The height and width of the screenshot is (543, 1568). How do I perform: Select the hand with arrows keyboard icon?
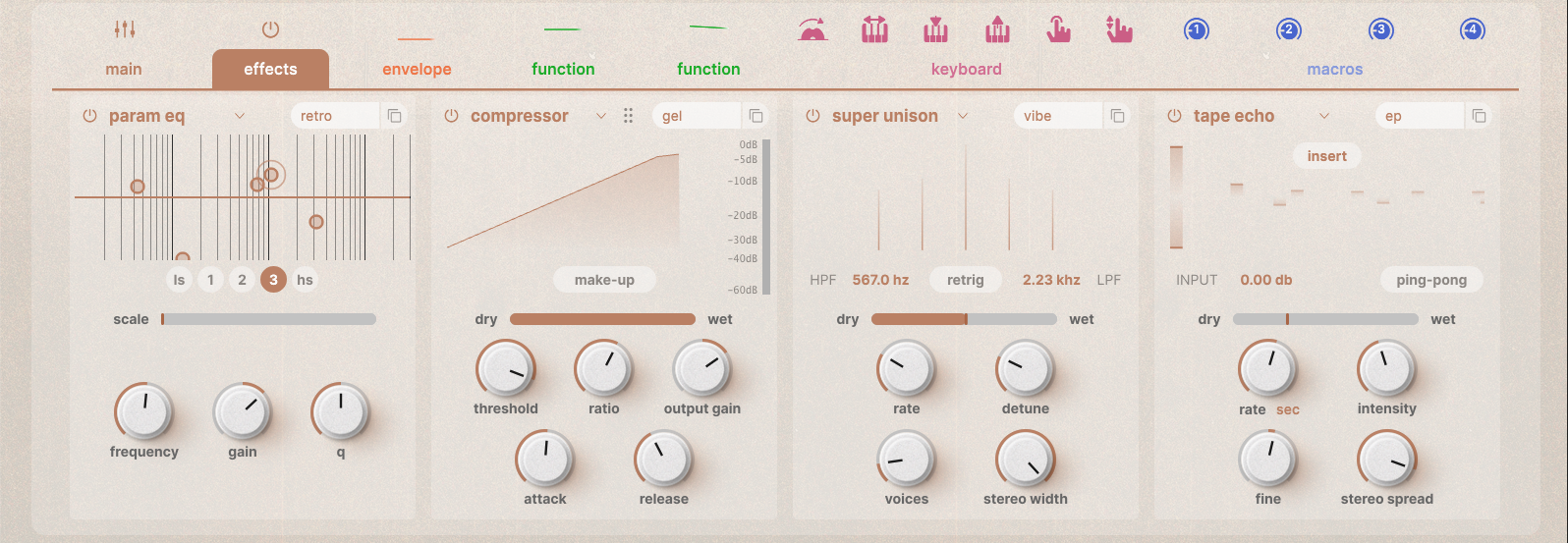pyautogui.click(x=1119, y=29)
